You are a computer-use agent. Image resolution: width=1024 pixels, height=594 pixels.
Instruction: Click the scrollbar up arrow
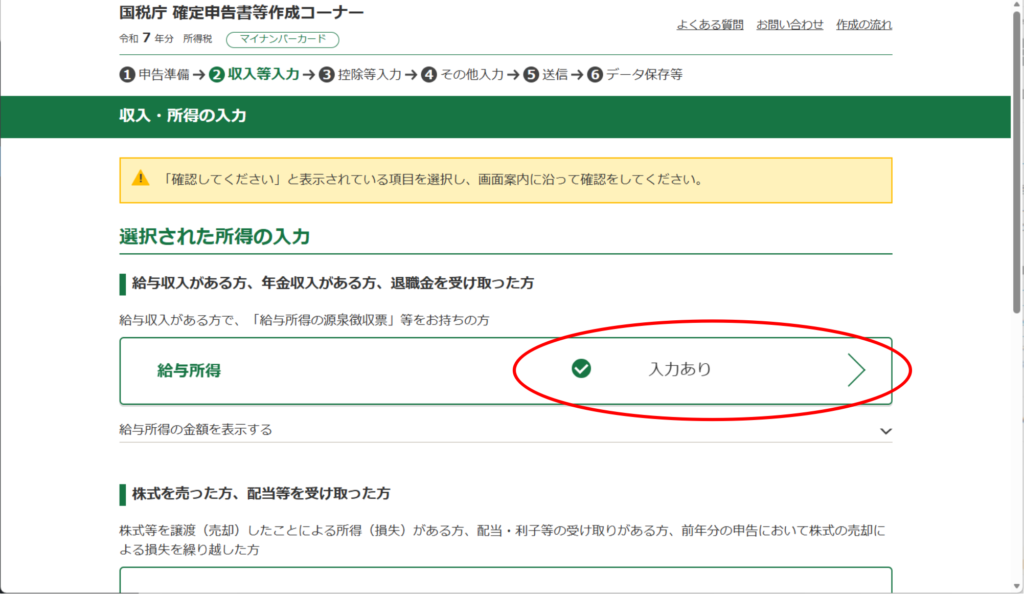1015,6
